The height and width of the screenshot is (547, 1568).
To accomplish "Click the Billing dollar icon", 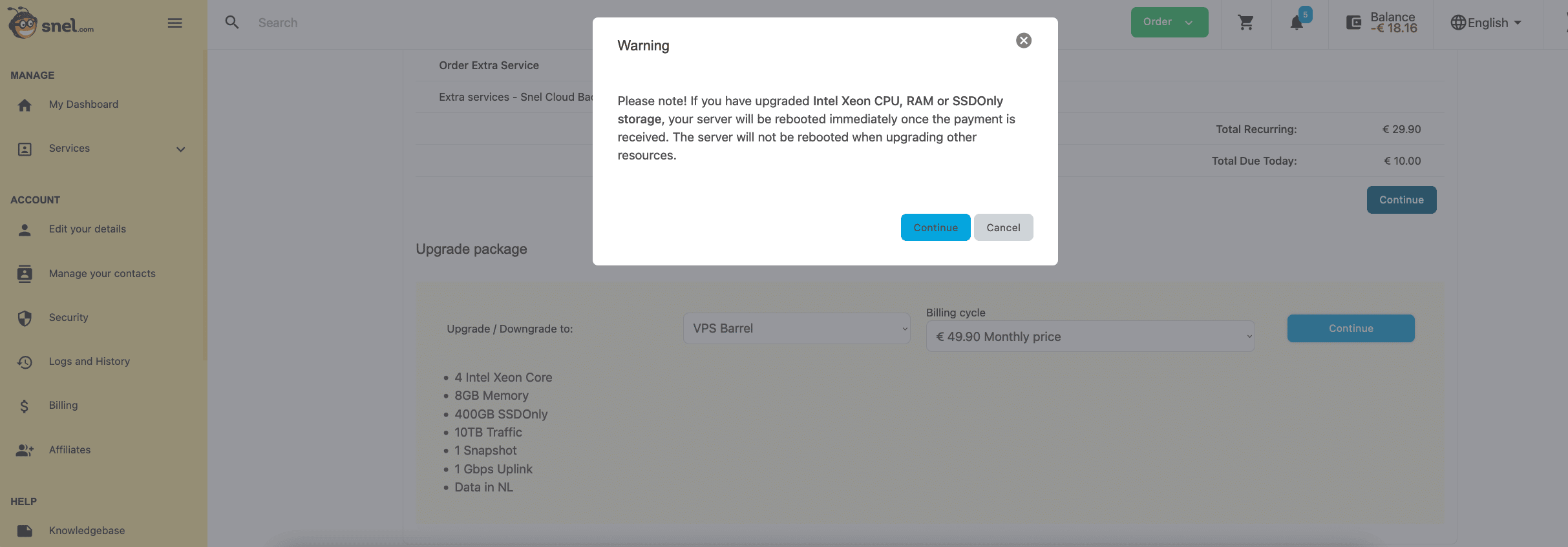I will point(25,406).
